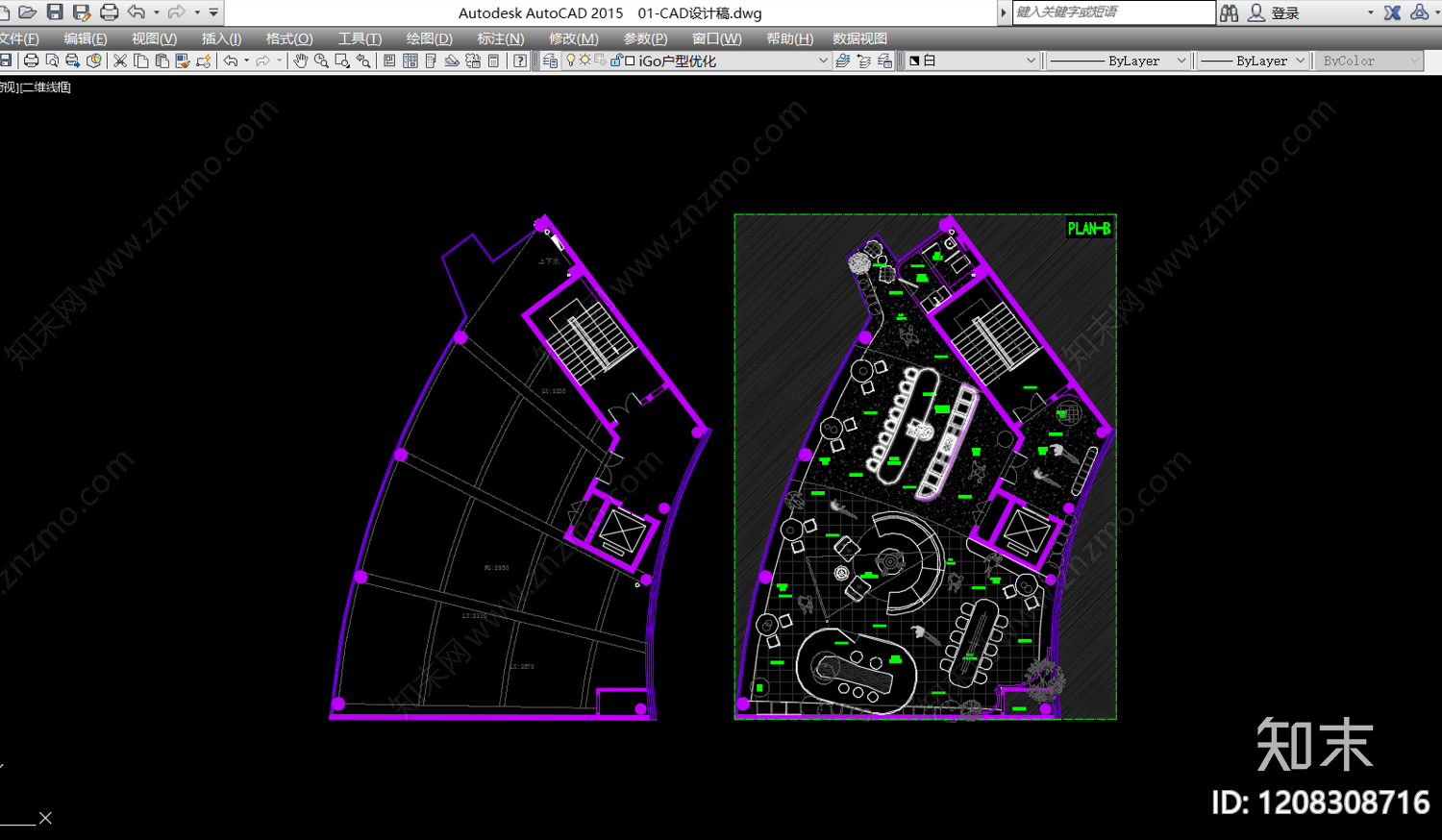Open the QuickCalc calculator

[x=493, y=61]
